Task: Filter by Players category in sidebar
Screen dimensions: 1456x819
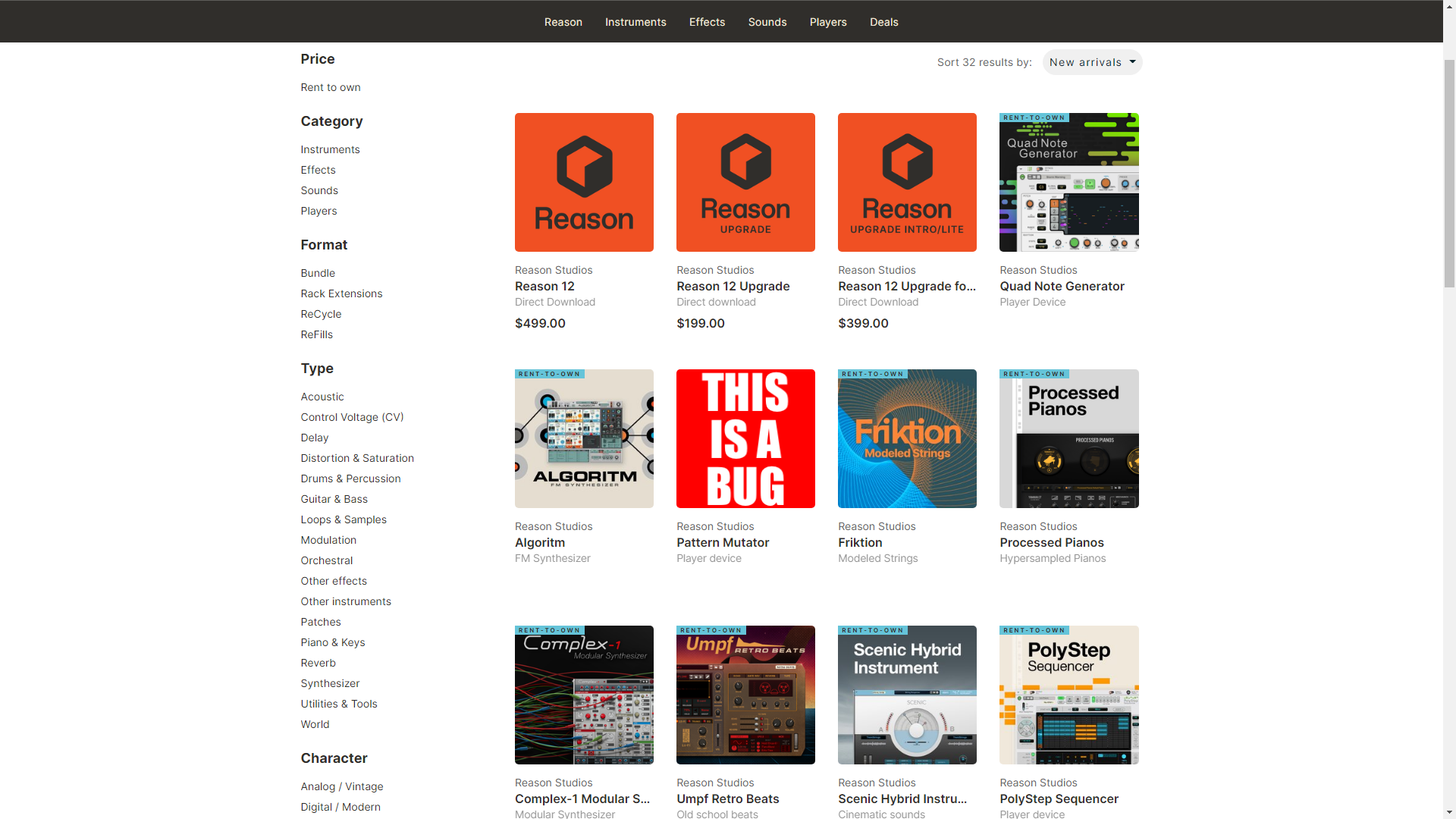Action: coord(318,211)
